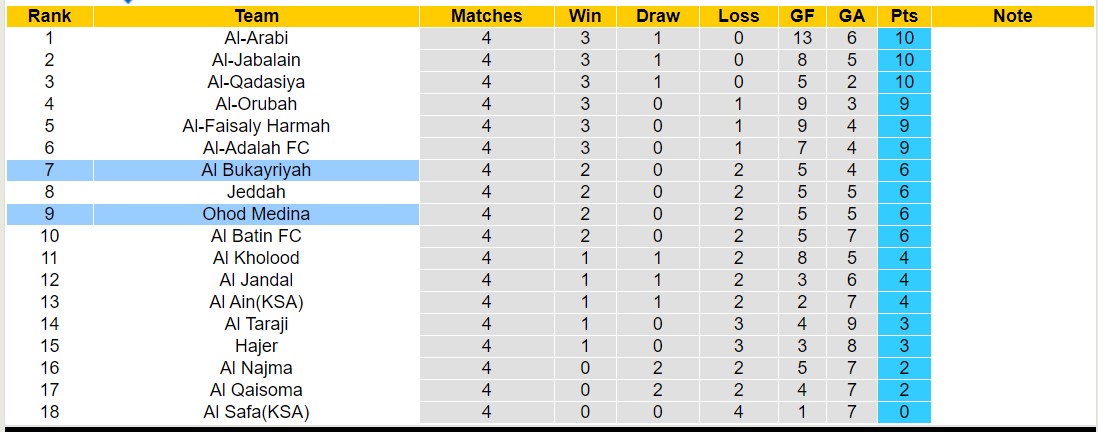The height and width of the screenshot is (432, 1098).
Task: Sort by the Matches column header
Action: coord(486,16)
